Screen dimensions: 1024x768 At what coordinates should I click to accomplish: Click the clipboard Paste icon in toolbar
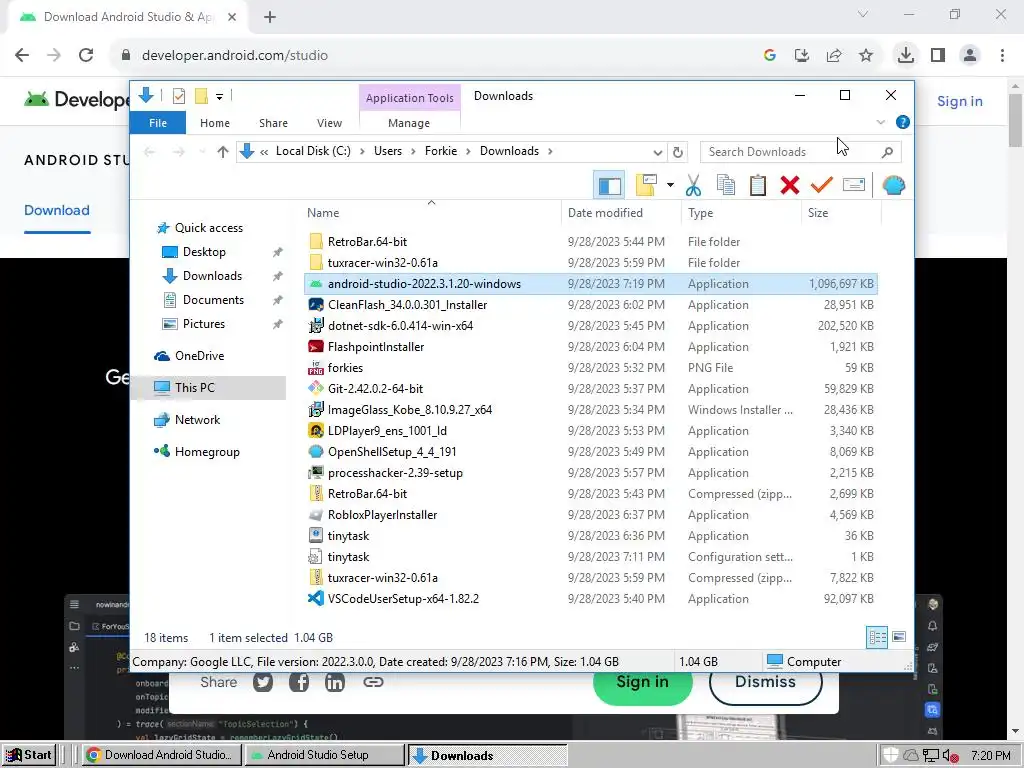758,185
